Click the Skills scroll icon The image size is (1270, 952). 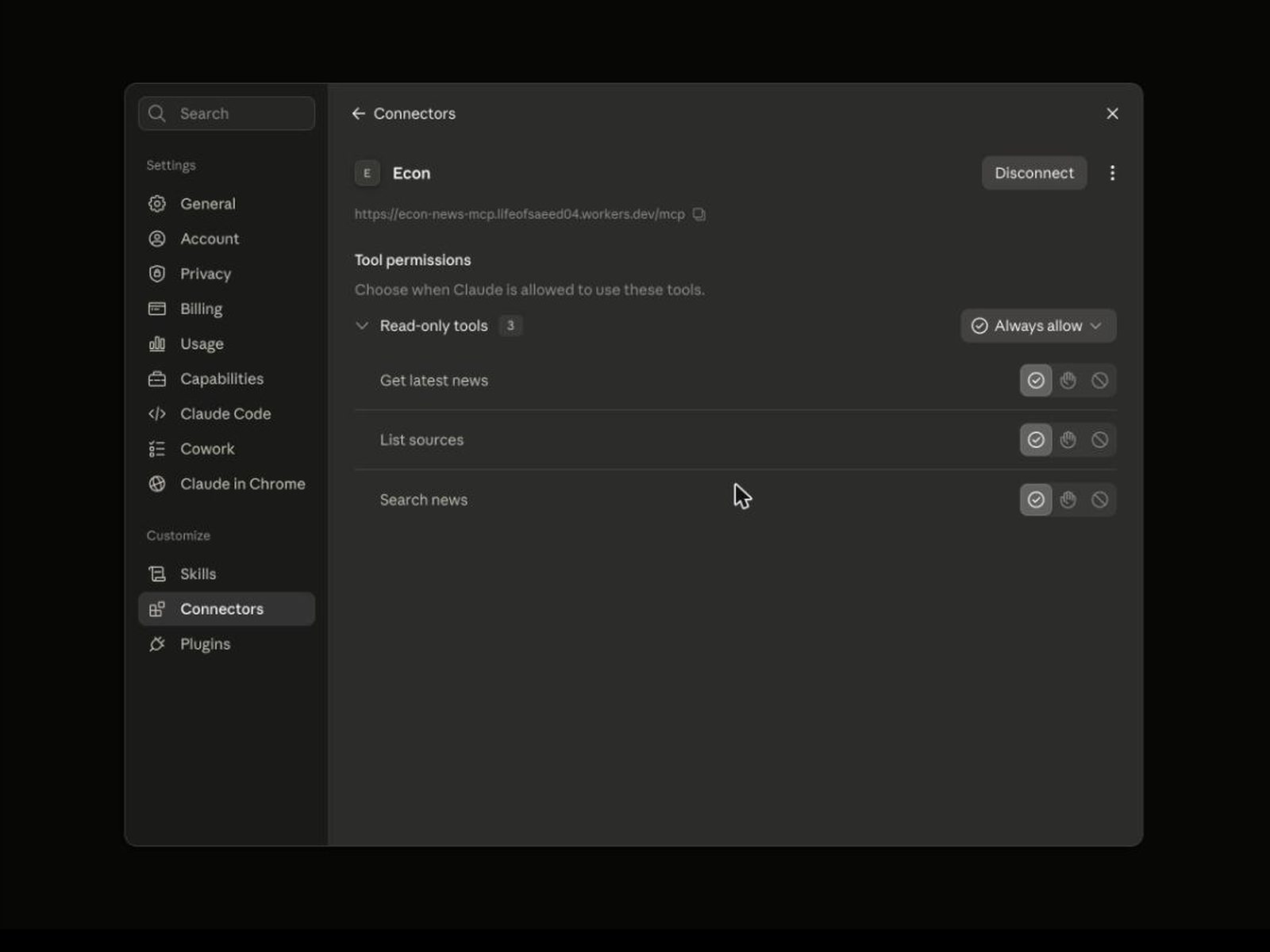tap(157, 574)
